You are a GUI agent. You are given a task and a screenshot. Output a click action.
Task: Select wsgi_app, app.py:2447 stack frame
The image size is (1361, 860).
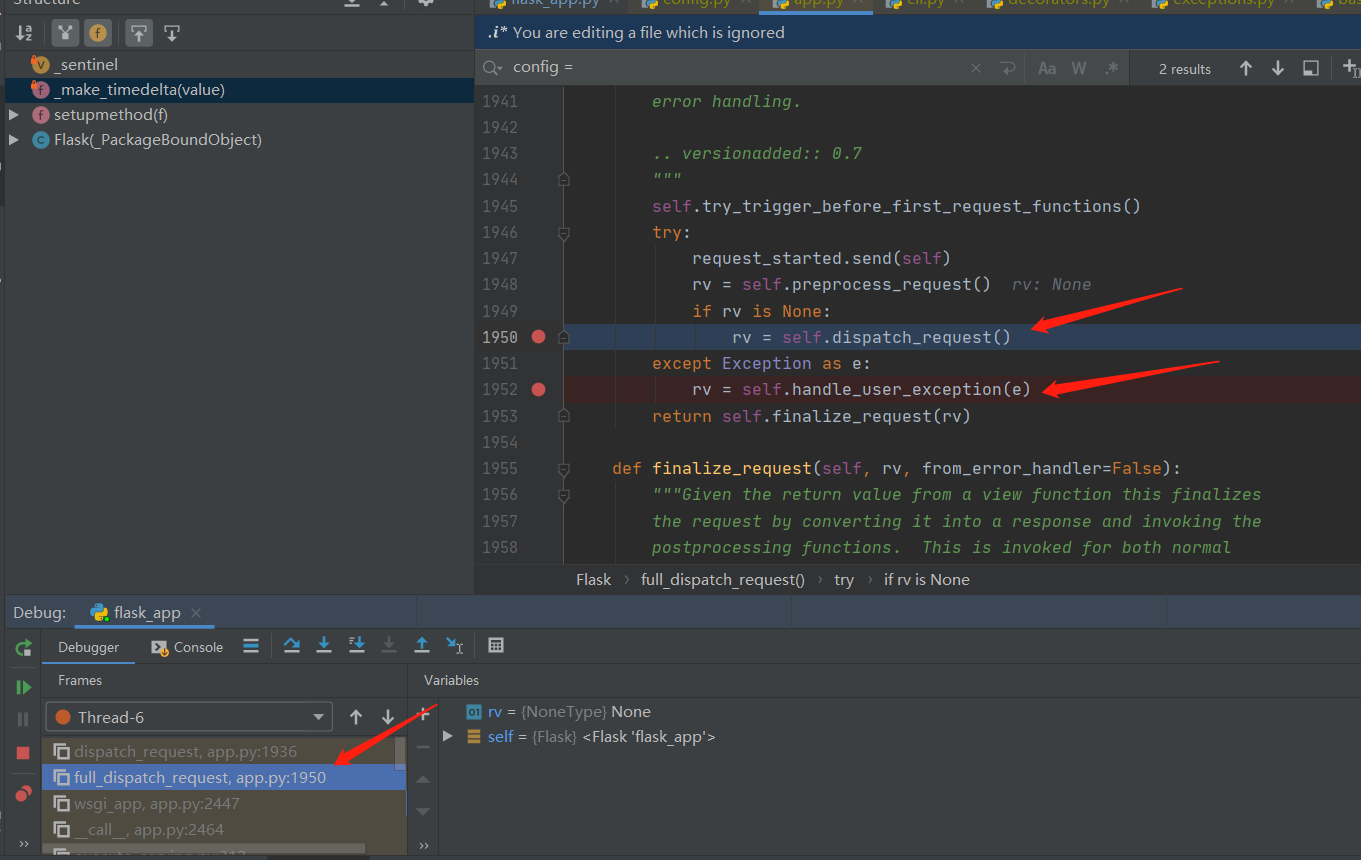click(156, 803)
